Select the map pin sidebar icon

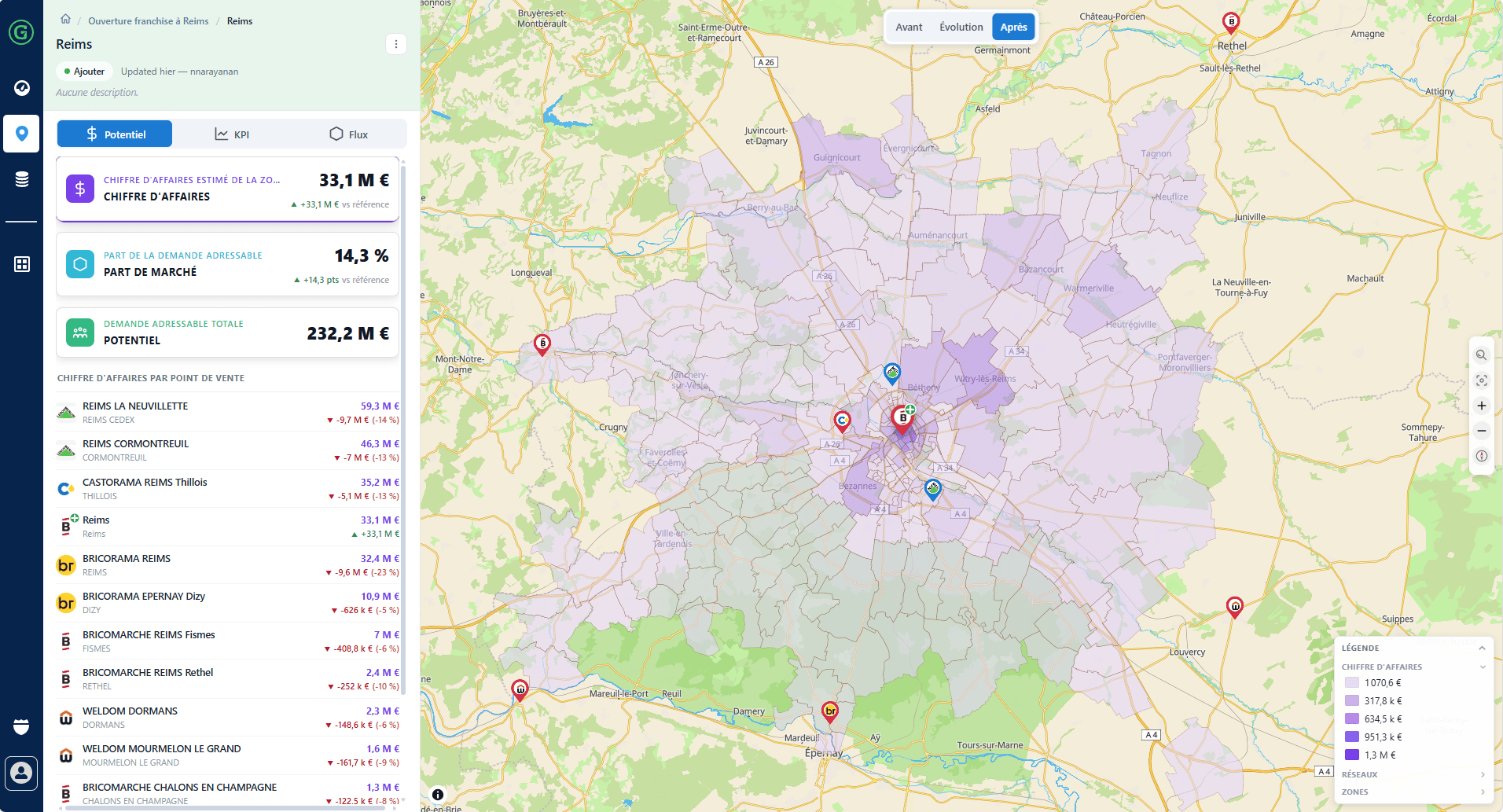tap(22, 134)
